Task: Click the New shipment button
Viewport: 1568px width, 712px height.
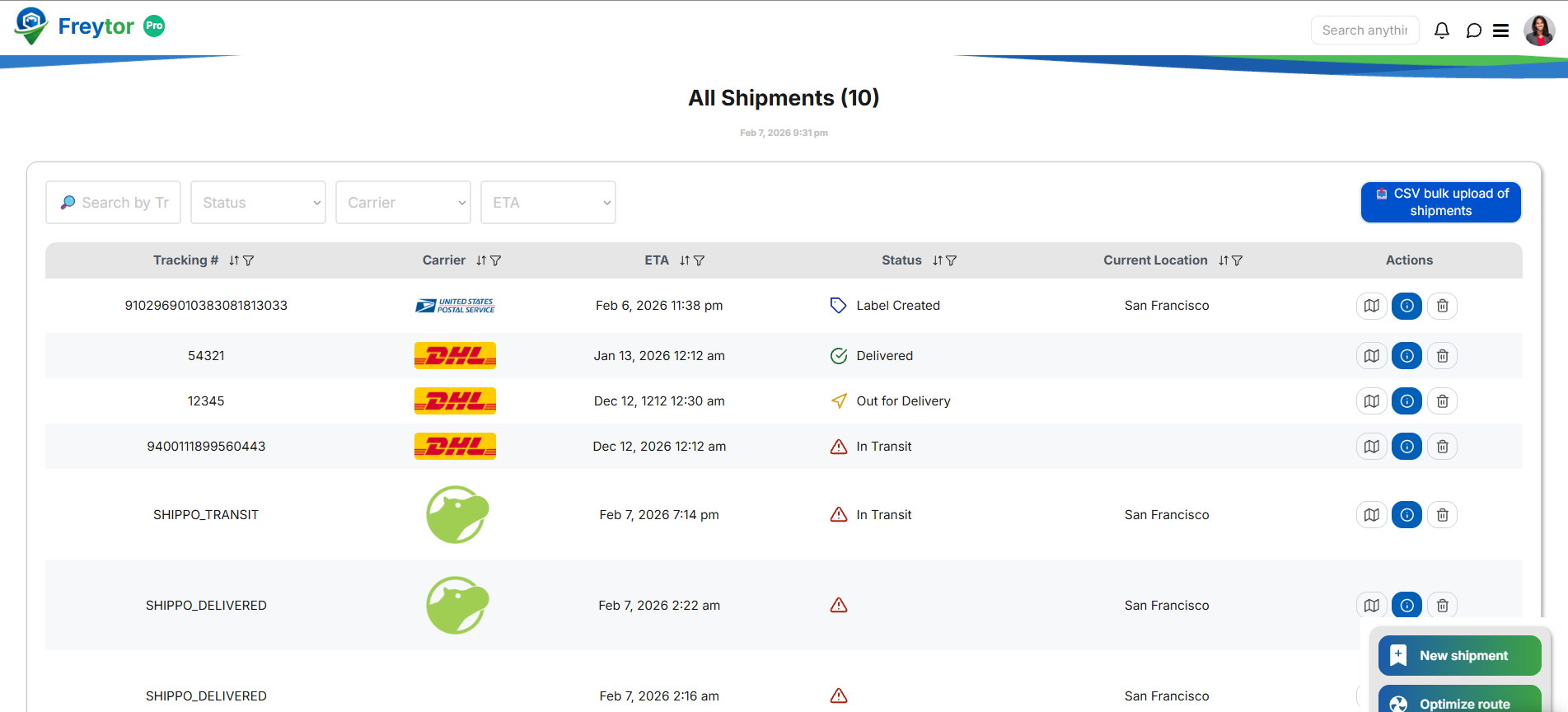Action: click(x=1460, y=656)
